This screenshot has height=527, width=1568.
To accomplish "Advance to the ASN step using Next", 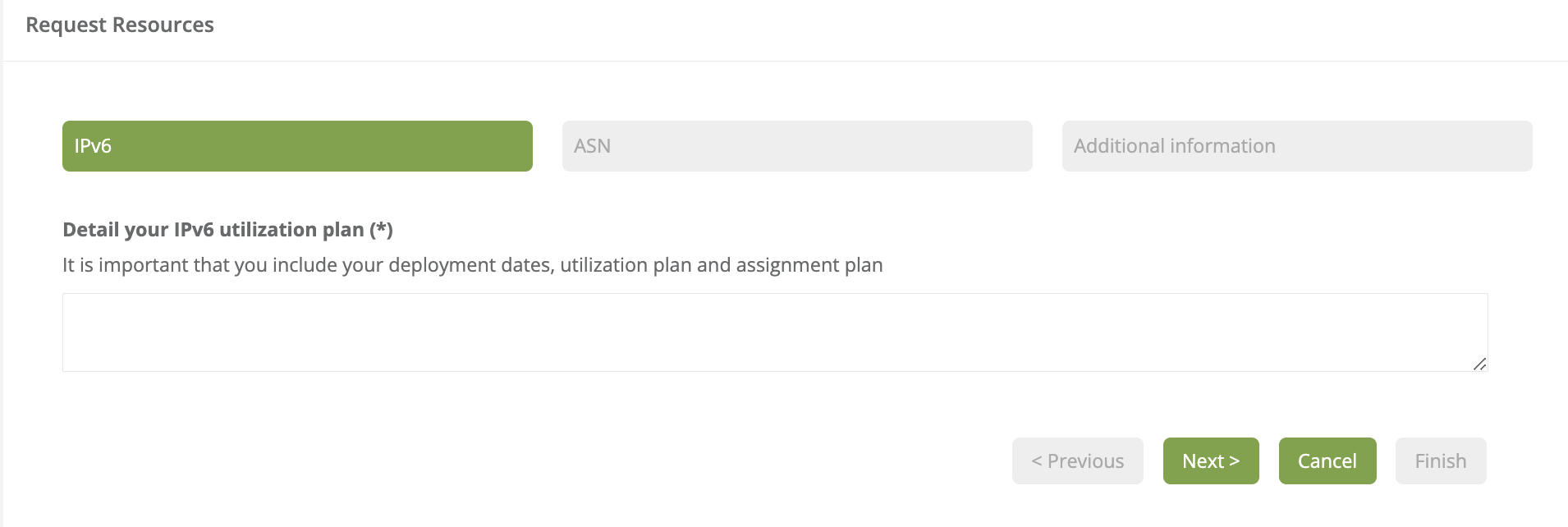I will tap(1210, 461).
